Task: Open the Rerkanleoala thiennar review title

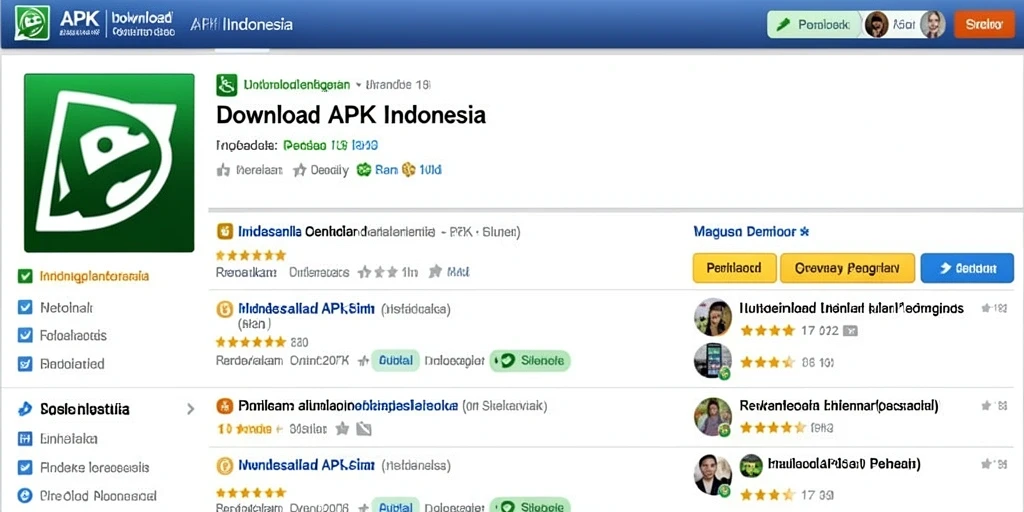Action: 839,406
